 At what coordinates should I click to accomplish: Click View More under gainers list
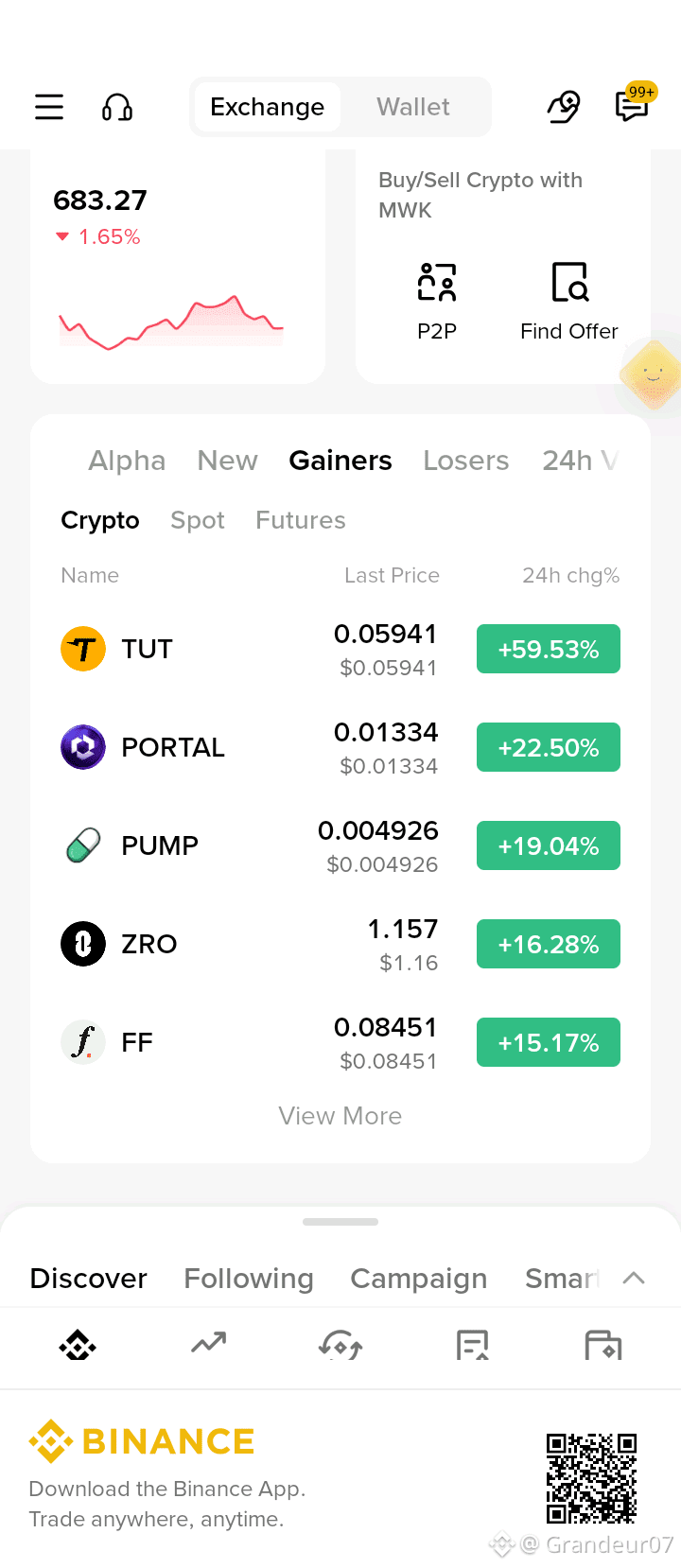[340, 1116]
